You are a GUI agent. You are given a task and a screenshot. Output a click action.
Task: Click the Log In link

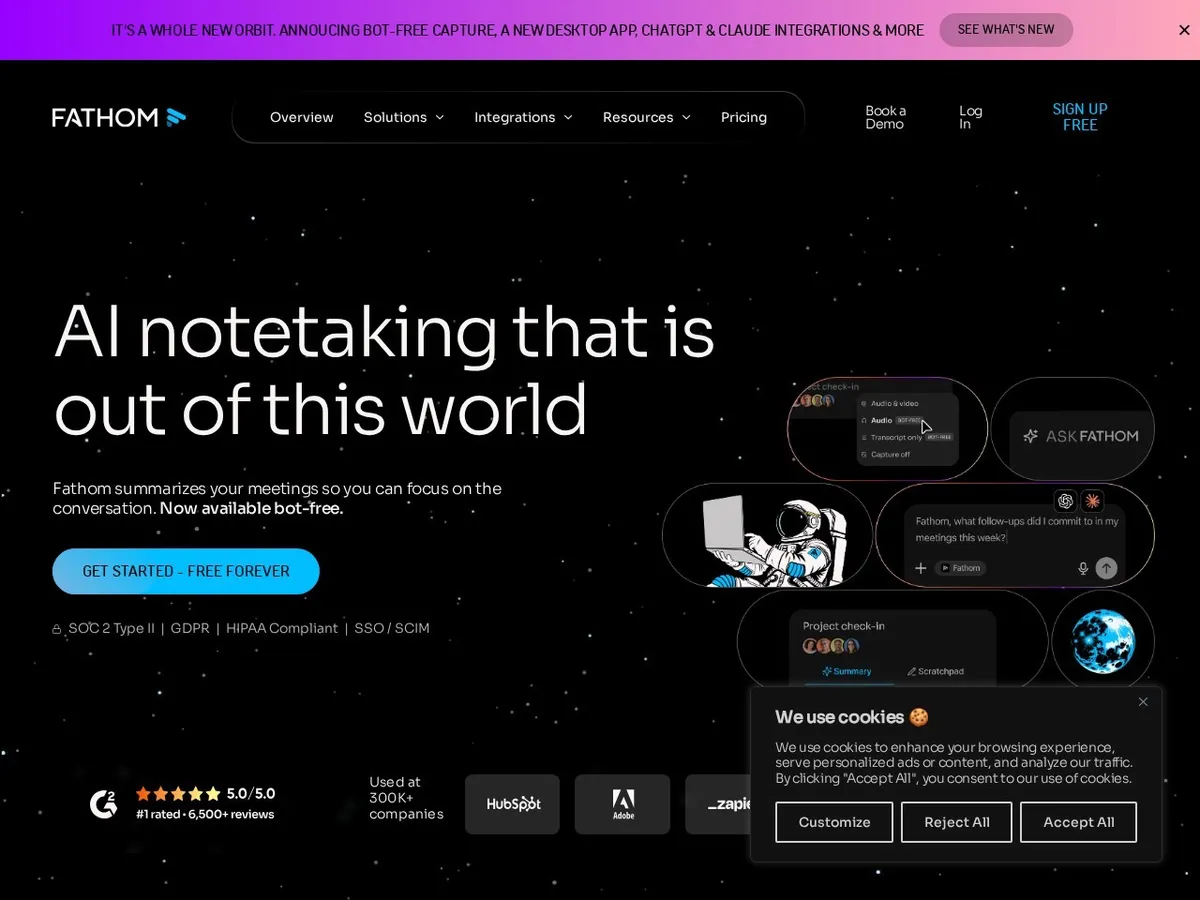click(x=970, y=117)
